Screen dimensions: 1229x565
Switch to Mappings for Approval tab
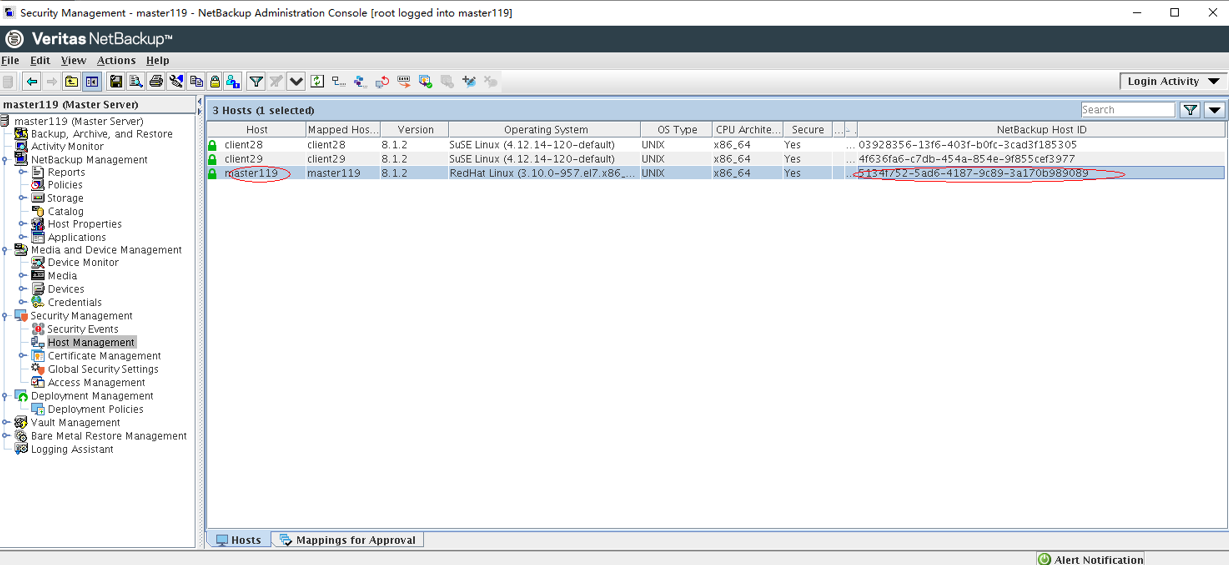tap(348, 540)
